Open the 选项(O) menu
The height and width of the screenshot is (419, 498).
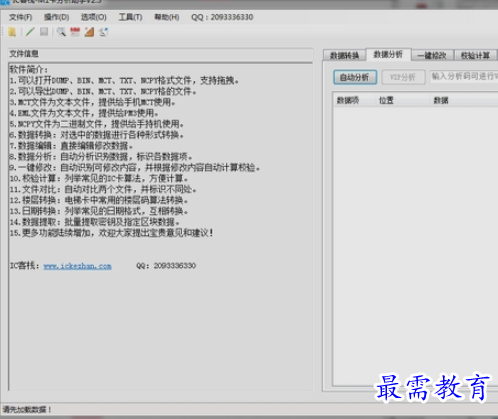pos(94,17)
